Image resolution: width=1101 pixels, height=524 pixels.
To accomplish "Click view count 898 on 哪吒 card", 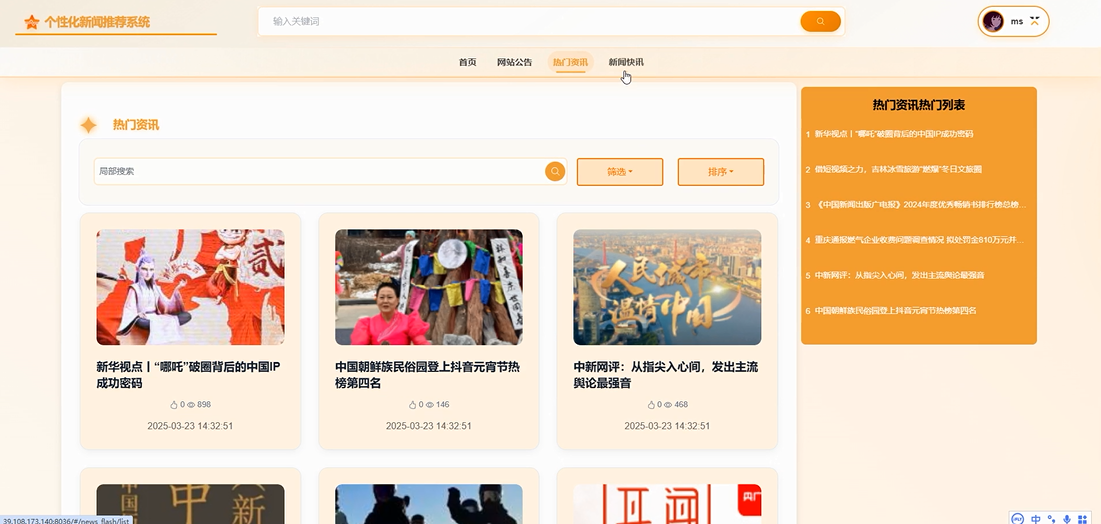I will tap(204, 405).
